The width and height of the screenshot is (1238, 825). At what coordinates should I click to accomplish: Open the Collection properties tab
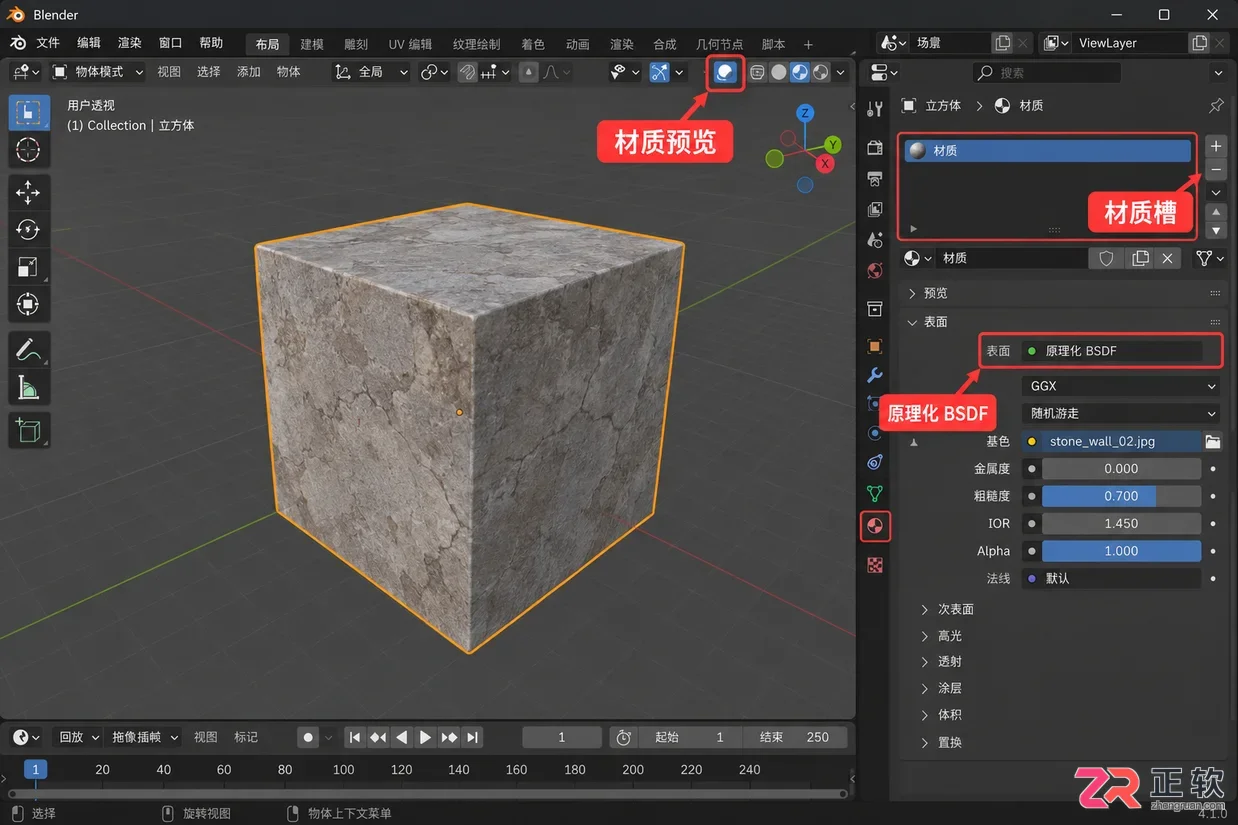coord(875,309)
